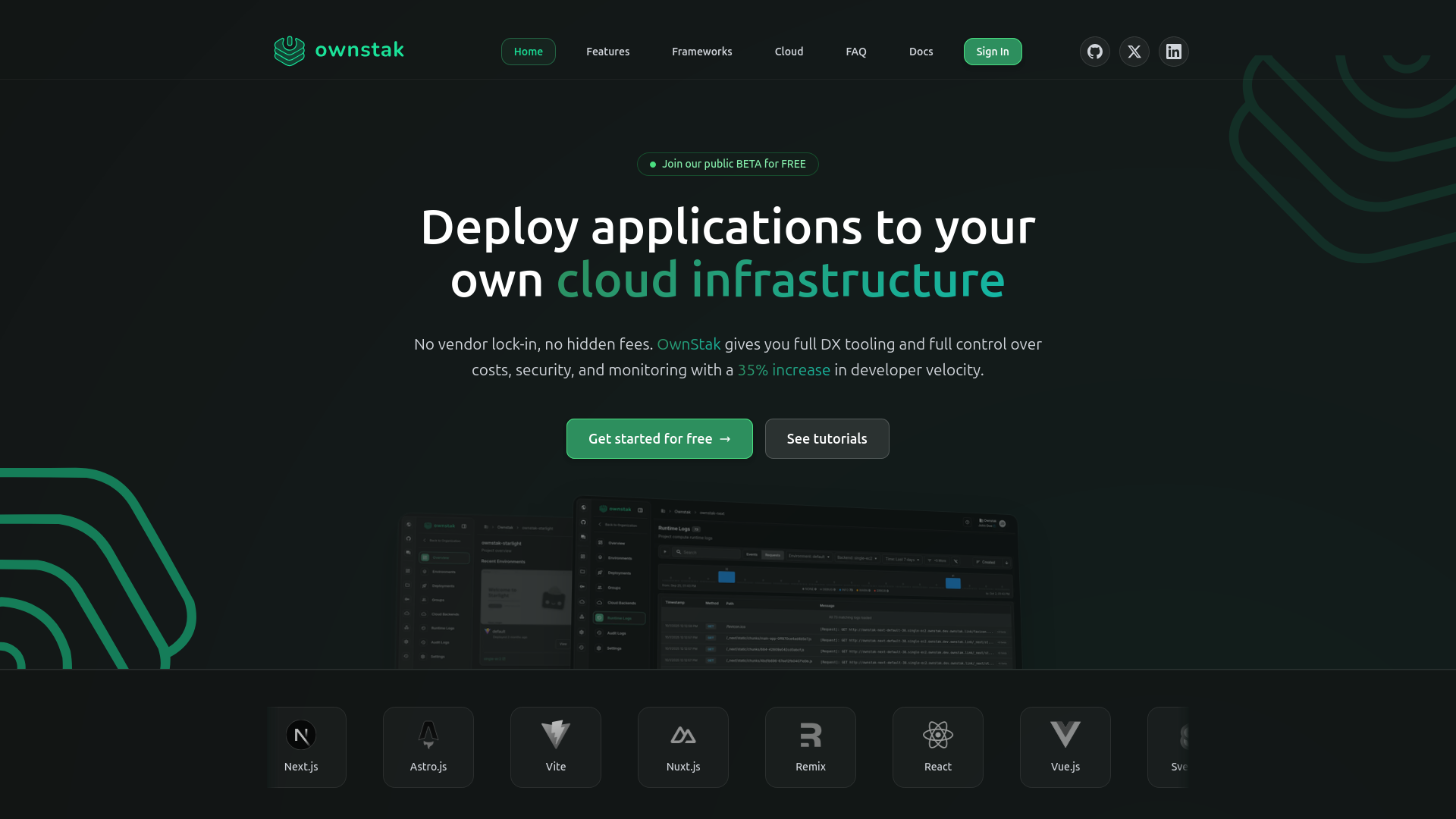Open the Cloud nav item

click(789, 52)
